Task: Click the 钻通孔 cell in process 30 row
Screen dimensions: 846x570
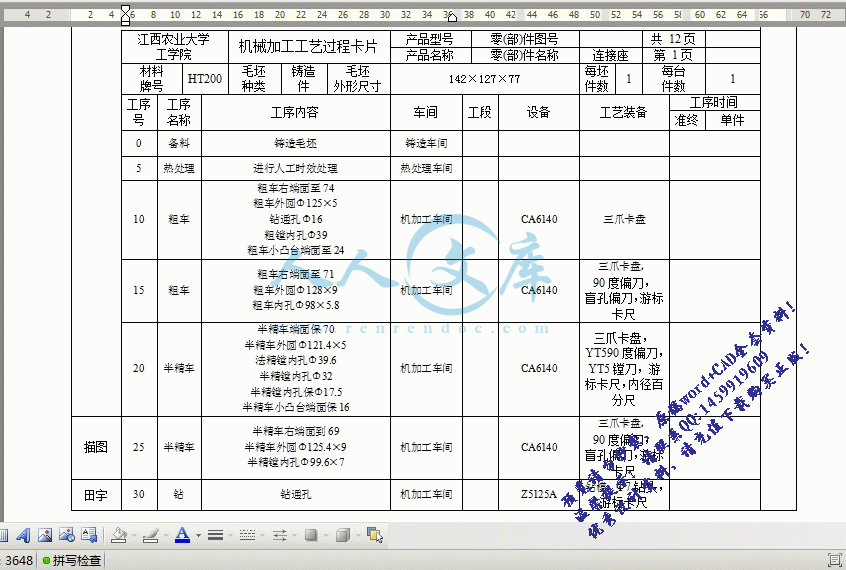Action: (295, 494)
